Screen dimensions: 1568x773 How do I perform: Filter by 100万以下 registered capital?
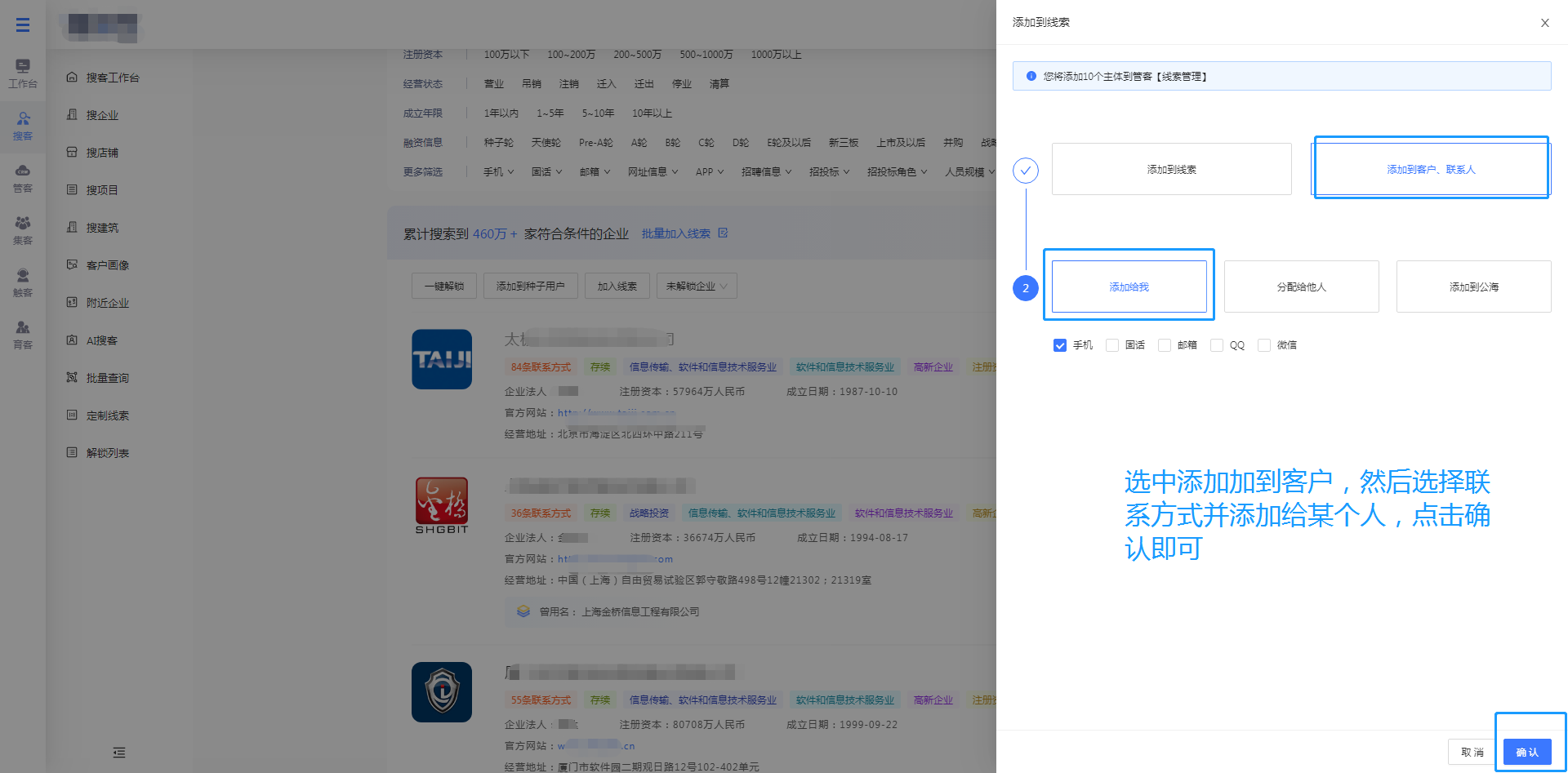tap(506, 55)
